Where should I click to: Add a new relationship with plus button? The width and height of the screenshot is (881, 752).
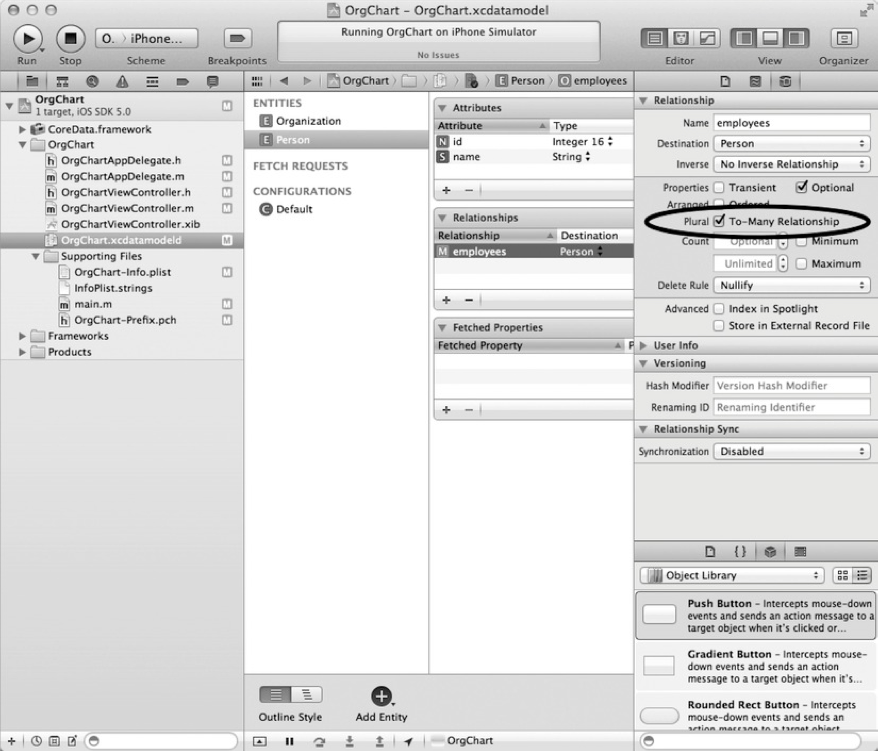[446, 300]
